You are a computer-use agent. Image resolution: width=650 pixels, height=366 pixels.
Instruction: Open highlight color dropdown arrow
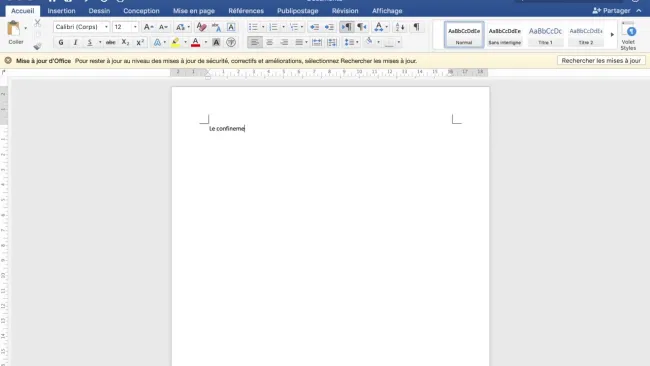(x=185, y=42)
